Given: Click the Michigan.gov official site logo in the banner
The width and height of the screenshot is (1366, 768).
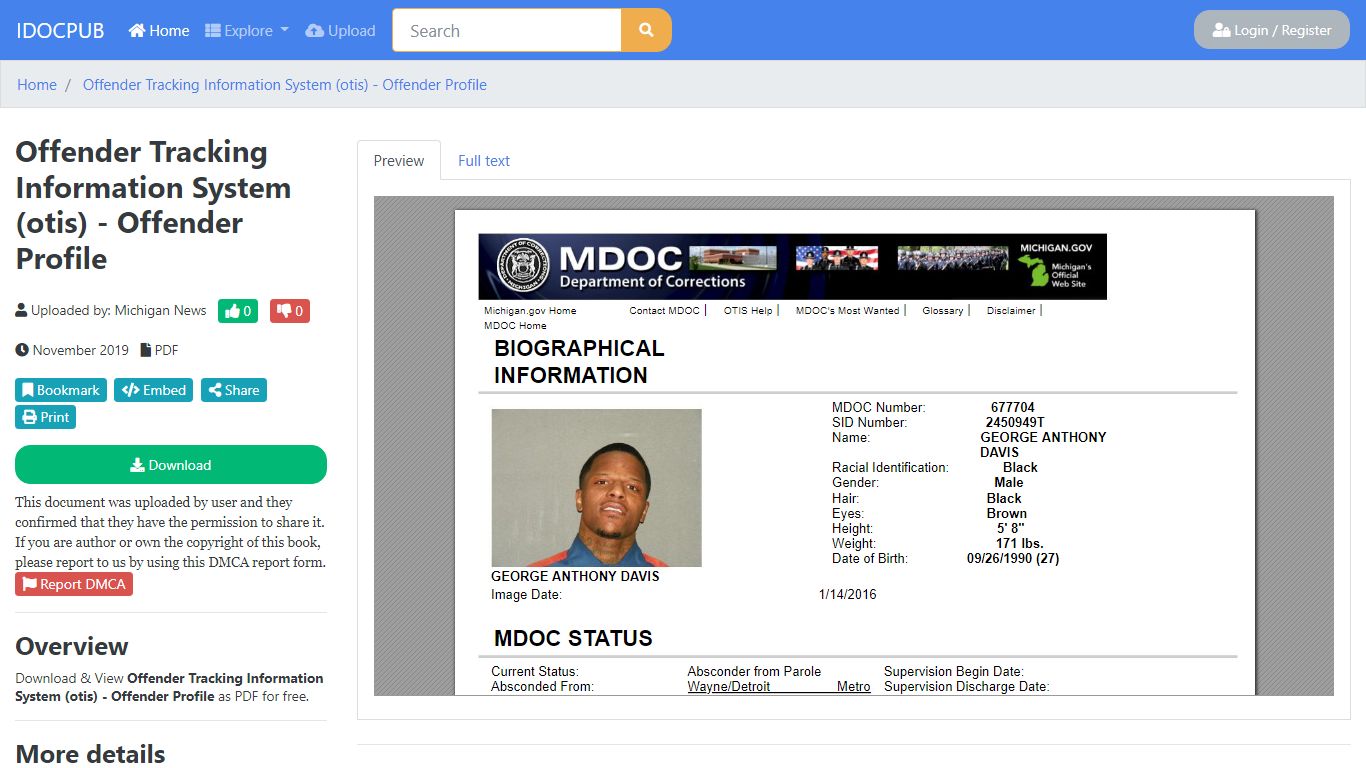Looking at the screenshot, I should pyautogui.click(x=1056, y=265).
